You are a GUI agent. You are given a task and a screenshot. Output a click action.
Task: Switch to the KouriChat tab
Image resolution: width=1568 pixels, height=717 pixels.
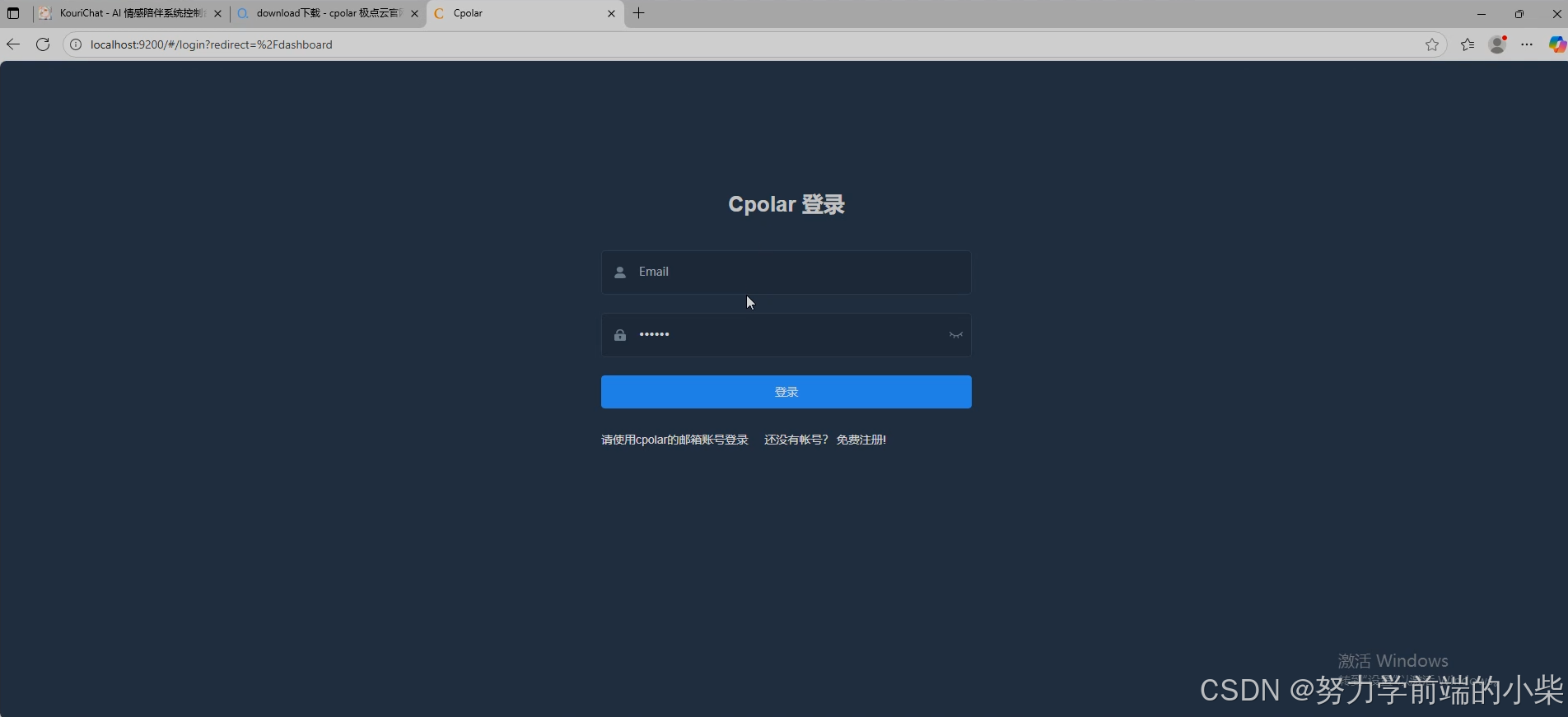point(131,13)
